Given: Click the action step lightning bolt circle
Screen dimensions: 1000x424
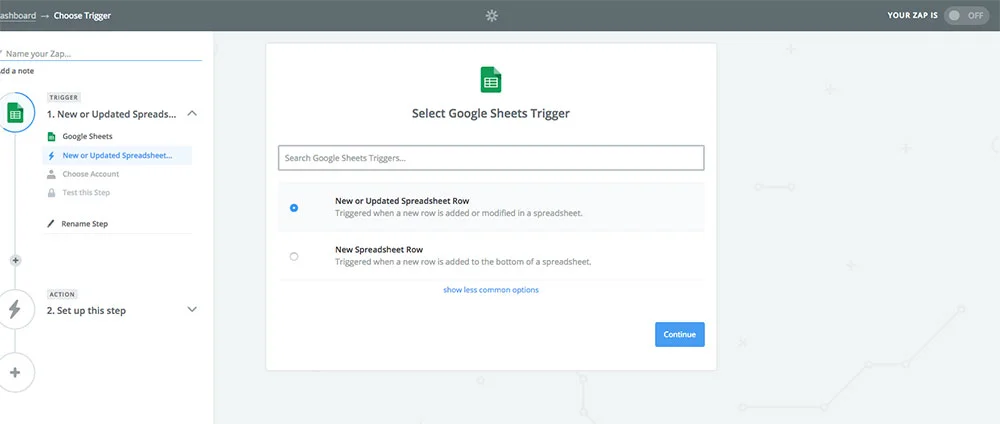Looking at the screenshot, I should 15,309.
